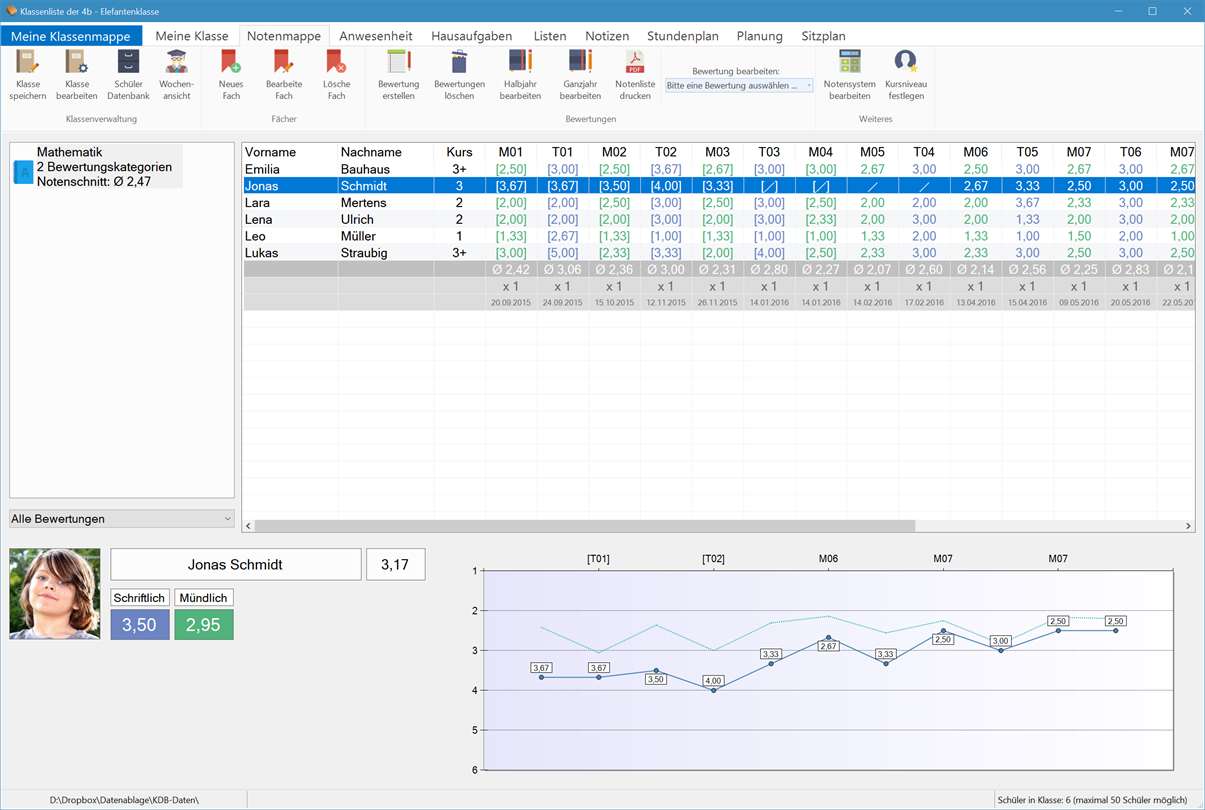This screenshot has width=1205, height=810.
Task: Open the Alle Bewertungen dropdown
Action: coord(122,519)
